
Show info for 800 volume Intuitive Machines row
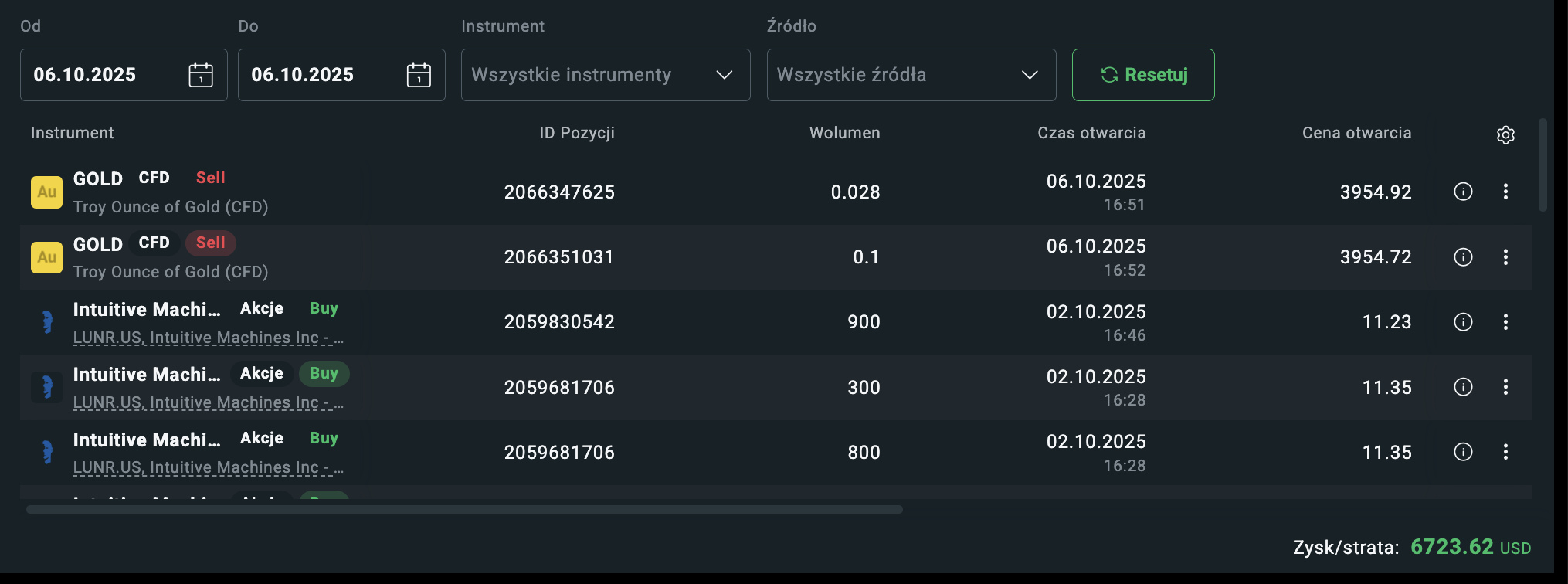(1463, 452)
